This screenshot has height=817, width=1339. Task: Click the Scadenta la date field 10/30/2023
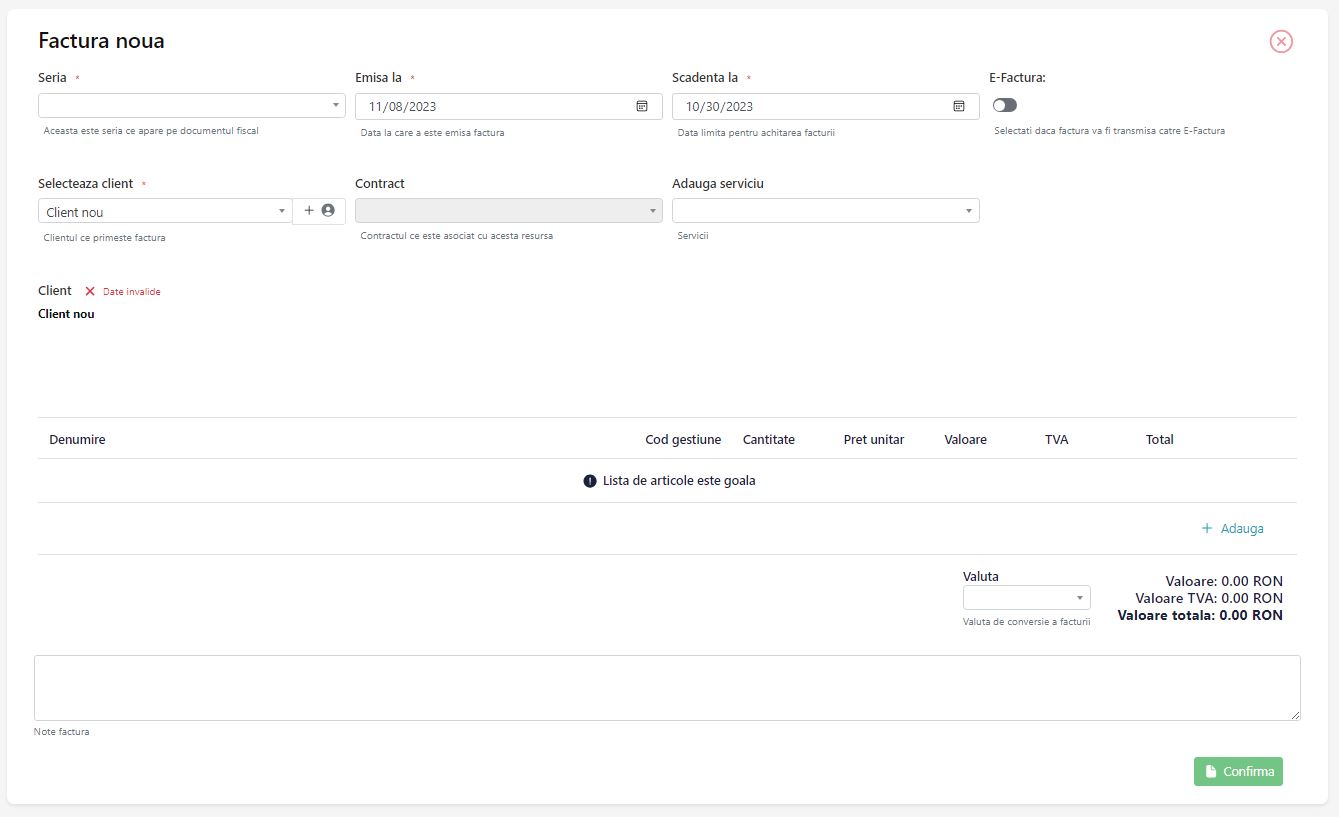tap(826, 106)
